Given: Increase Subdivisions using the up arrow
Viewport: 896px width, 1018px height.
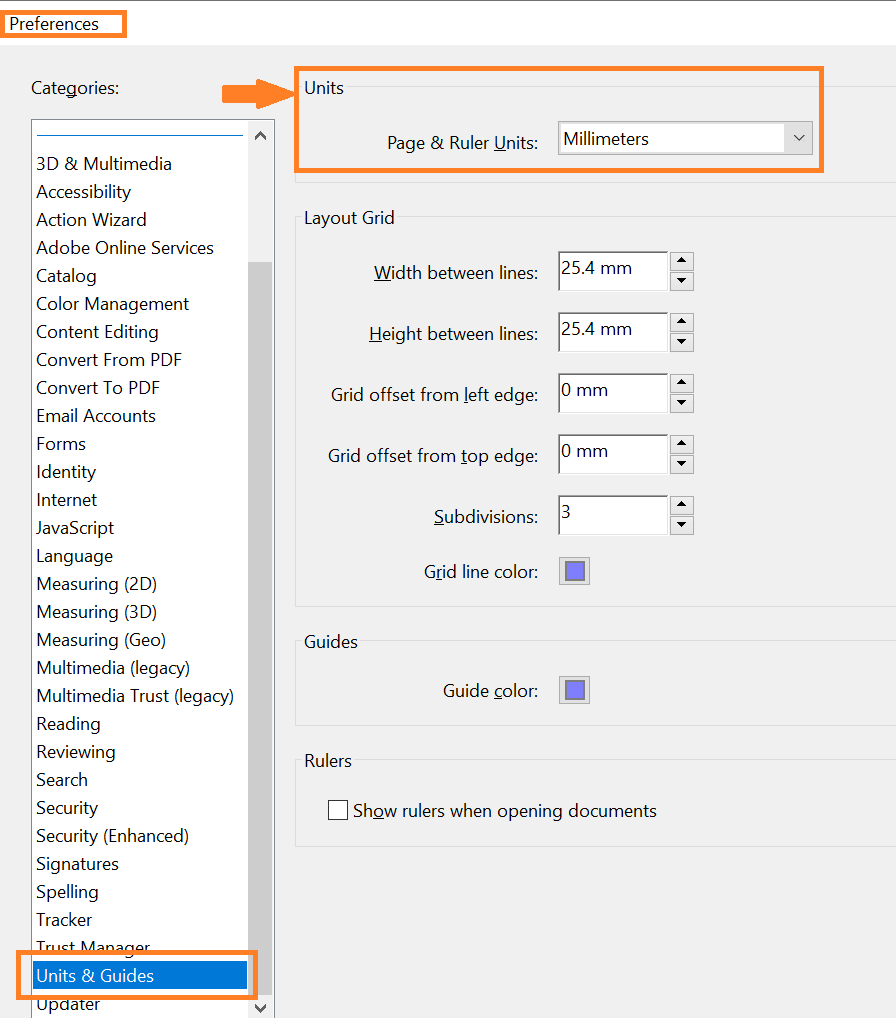Looking at the screenshot, I should [x=681, y=505].
